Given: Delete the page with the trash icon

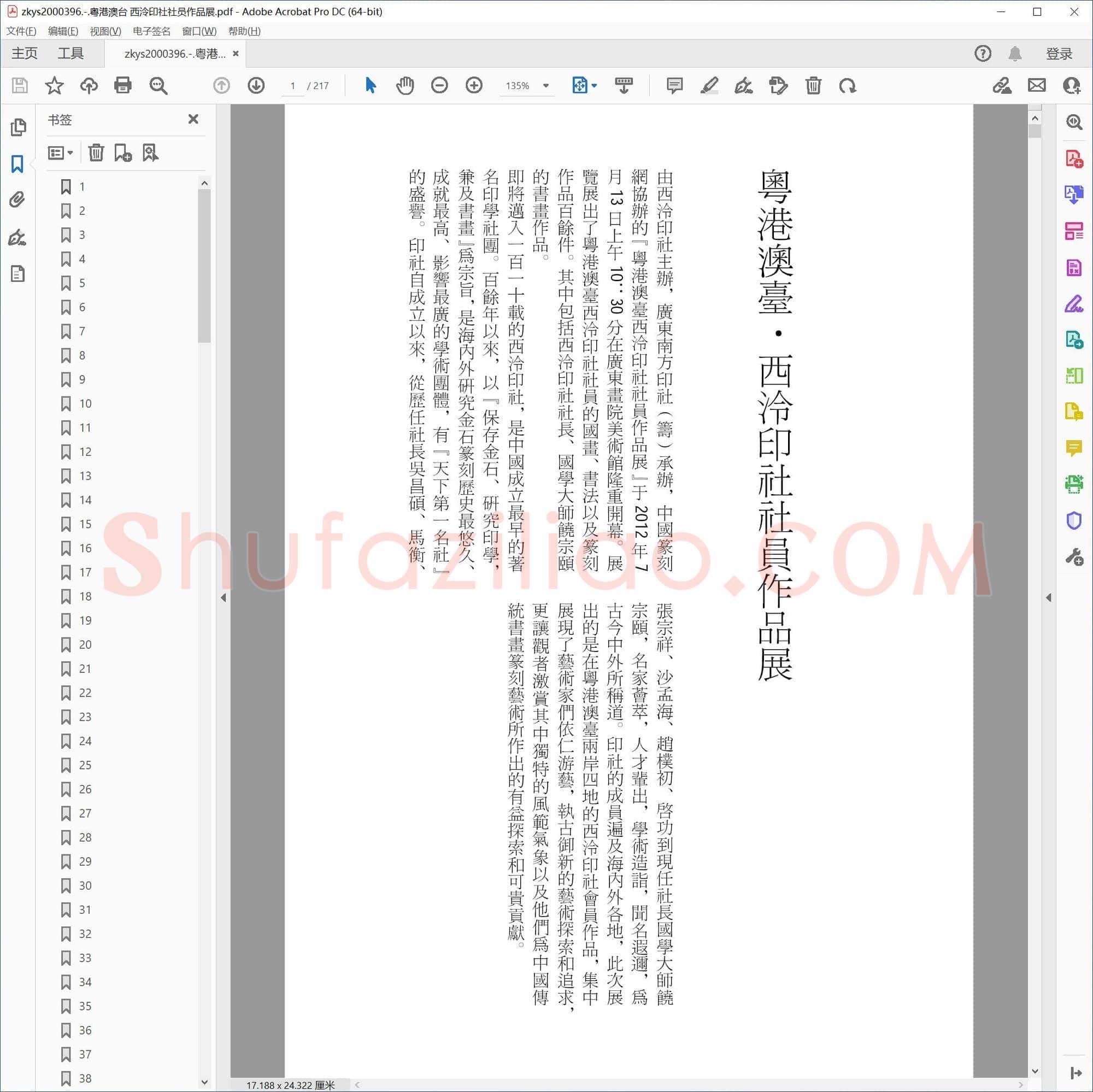Looking at the screenshot, I should coord(813,85).
